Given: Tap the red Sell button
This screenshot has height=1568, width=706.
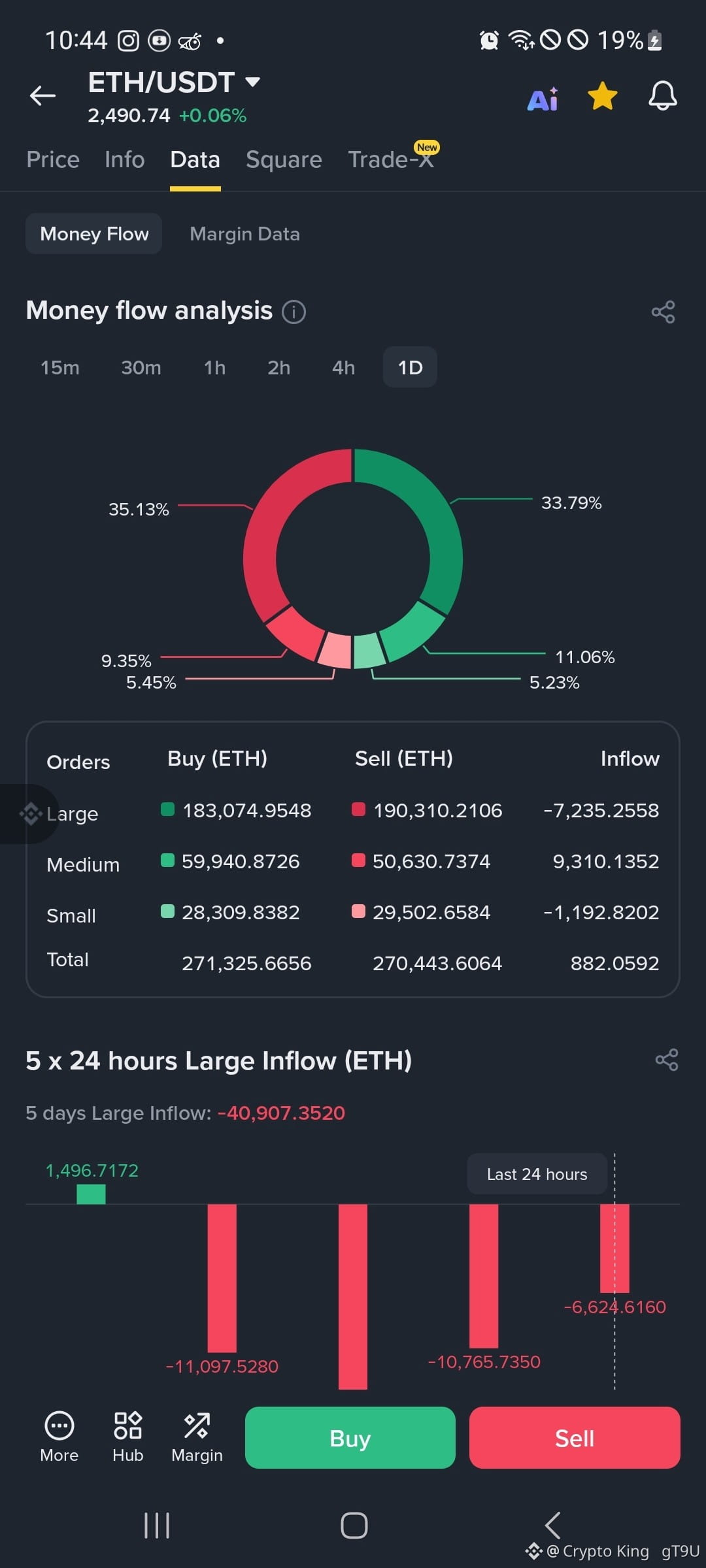Looking at the screenshot, I should [x=575, y=1437].
